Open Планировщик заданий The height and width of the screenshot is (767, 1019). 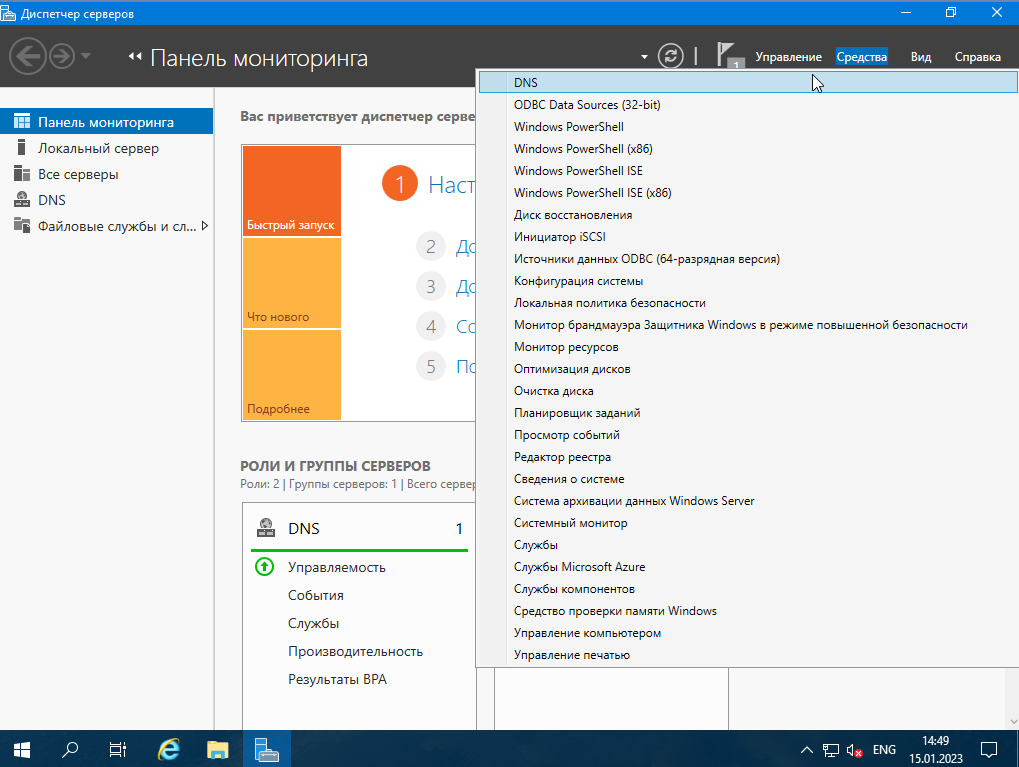[748, 413]
